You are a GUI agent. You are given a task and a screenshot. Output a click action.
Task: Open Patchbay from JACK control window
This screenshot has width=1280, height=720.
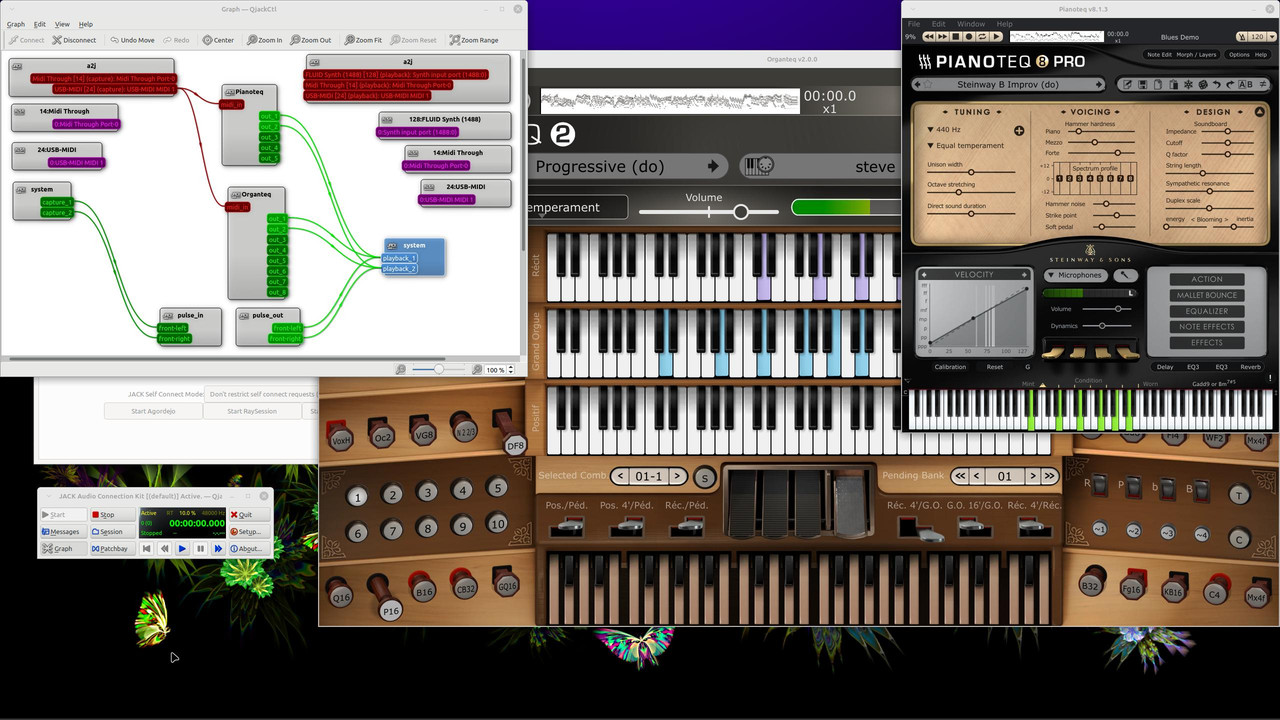point(113,549)
